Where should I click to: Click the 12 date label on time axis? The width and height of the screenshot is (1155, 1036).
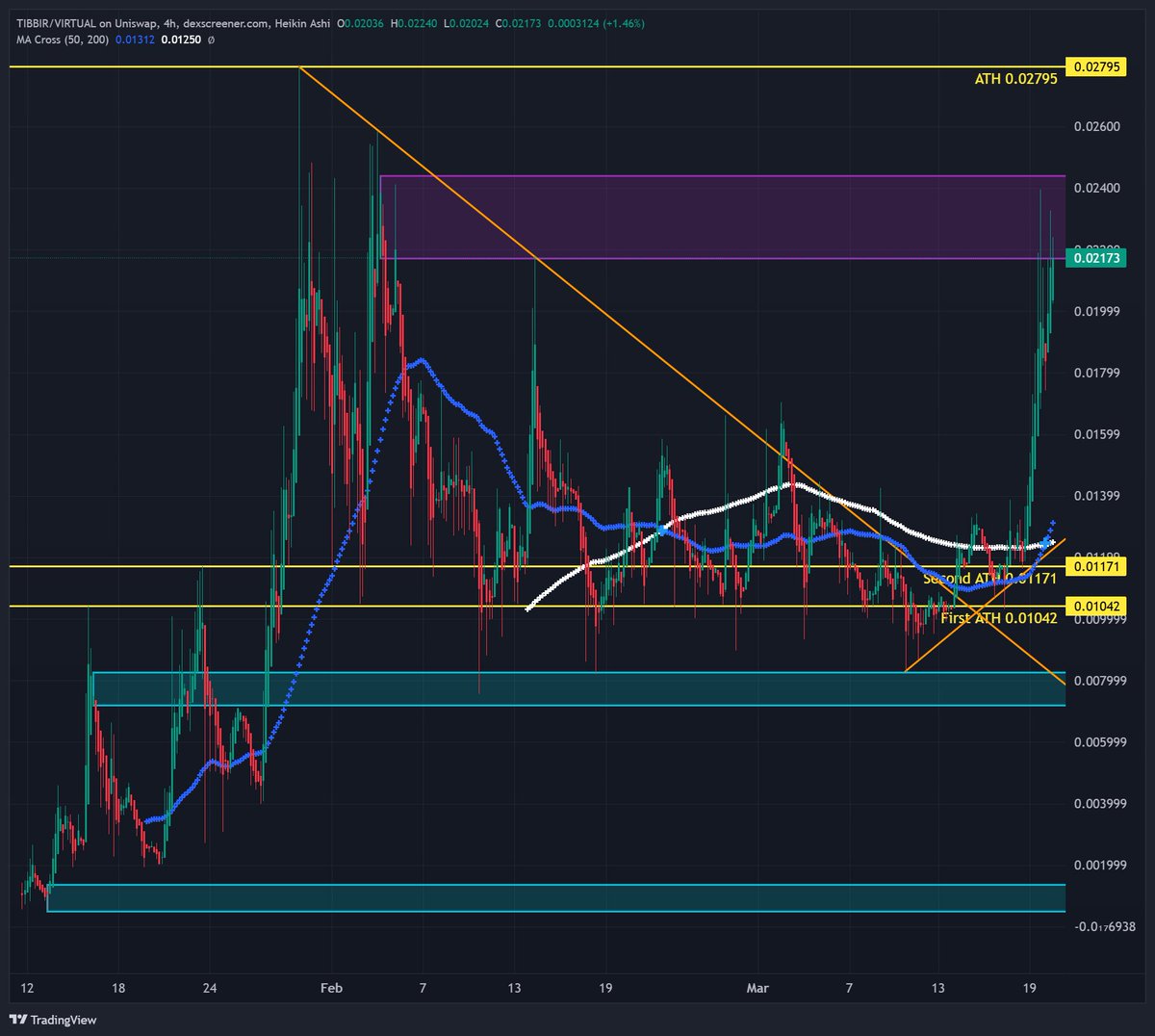coord(27,988)
